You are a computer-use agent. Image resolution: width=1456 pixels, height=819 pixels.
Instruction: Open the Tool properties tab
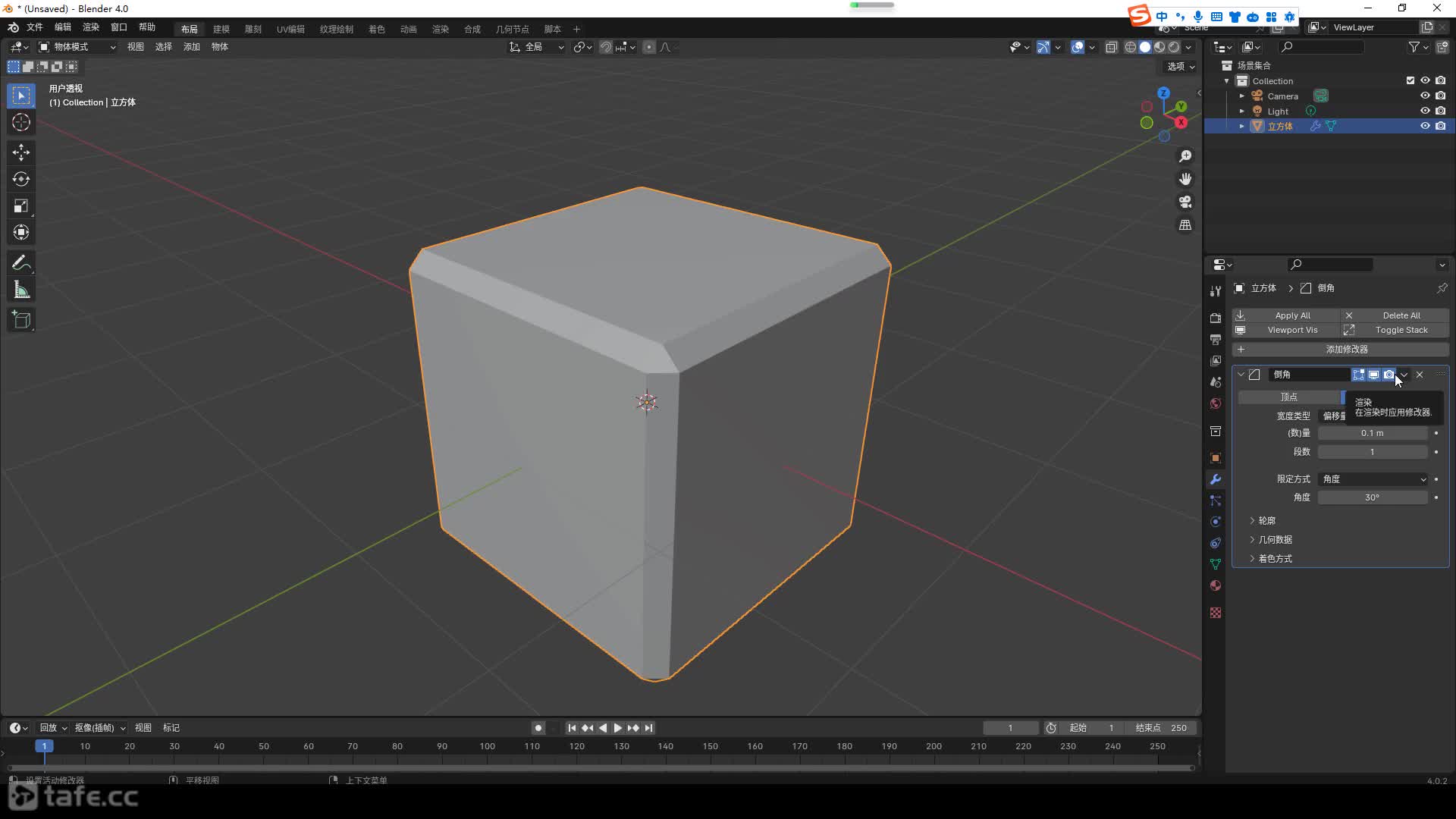[1216, 291]
